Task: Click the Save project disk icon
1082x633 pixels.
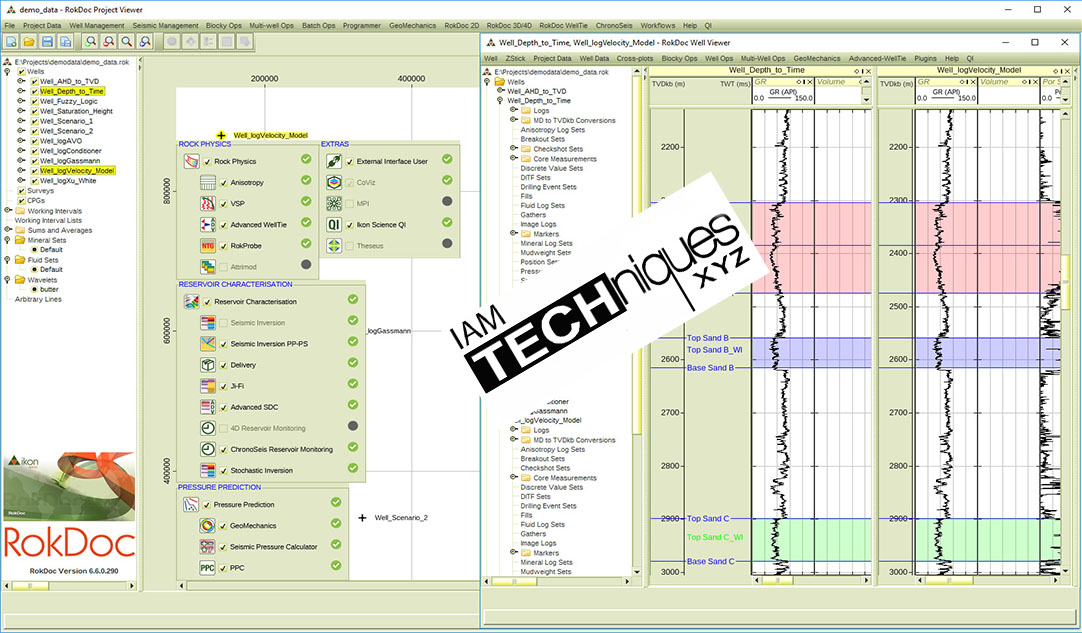Action: (47, 42)
